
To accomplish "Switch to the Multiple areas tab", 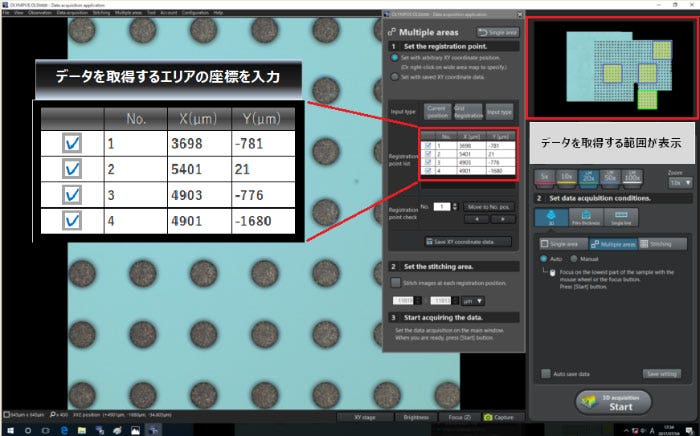I will point(613,244).
